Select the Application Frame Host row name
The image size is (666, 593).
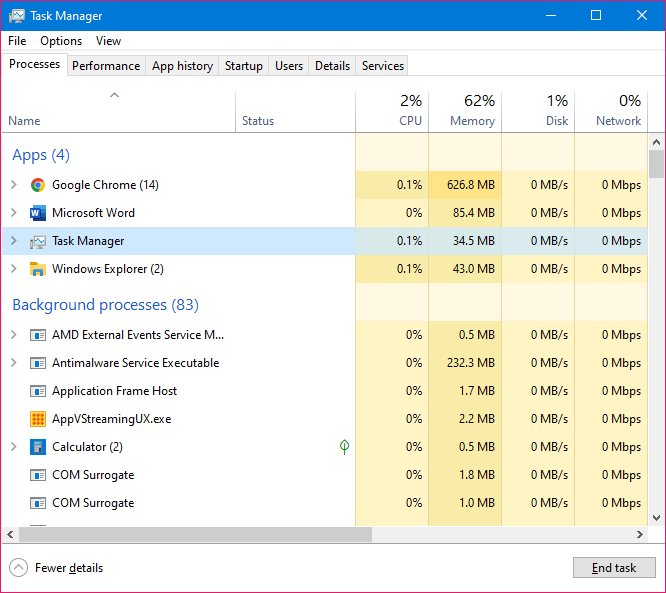coord(114,391)
